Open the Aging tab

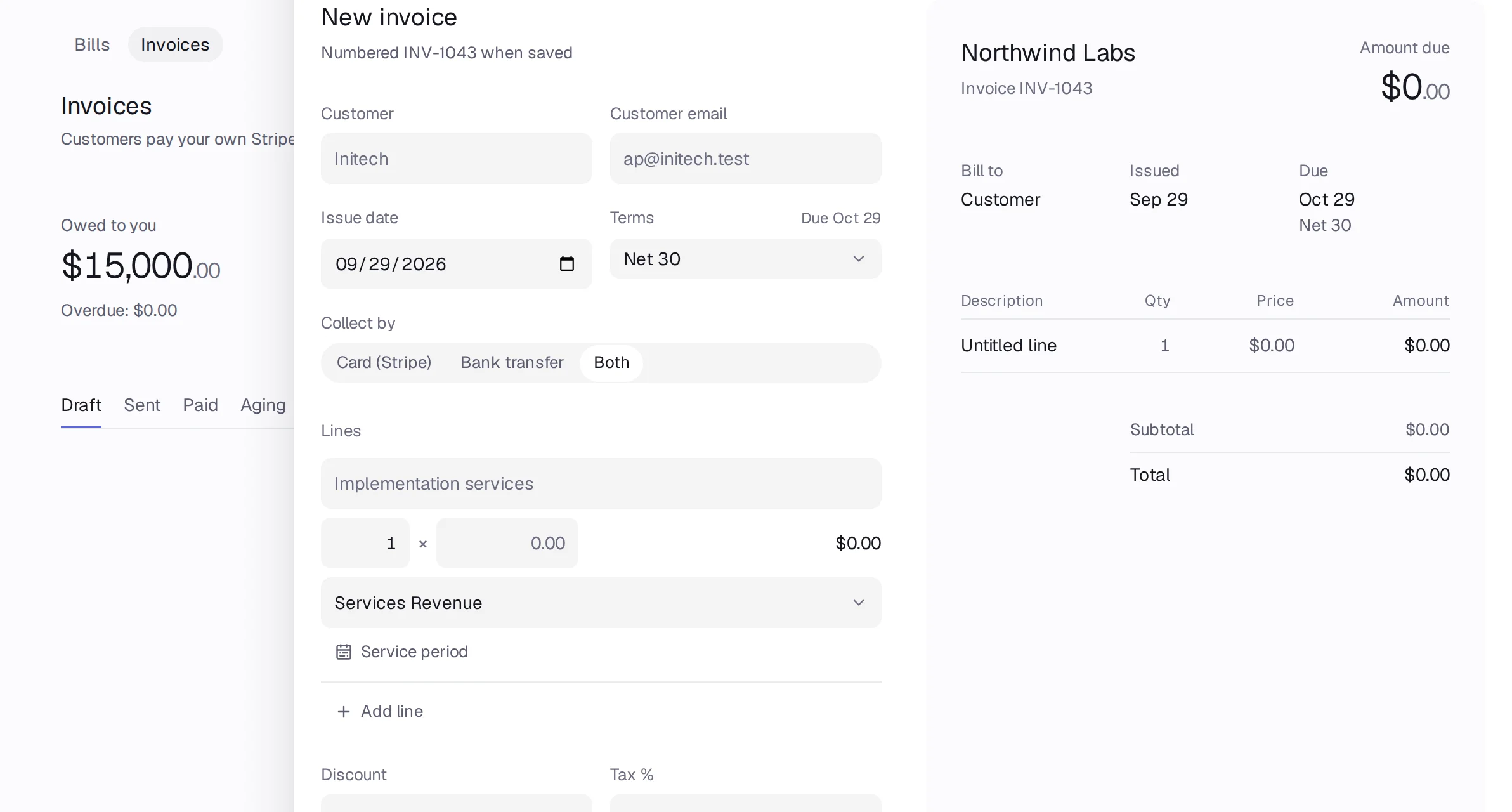263,405
